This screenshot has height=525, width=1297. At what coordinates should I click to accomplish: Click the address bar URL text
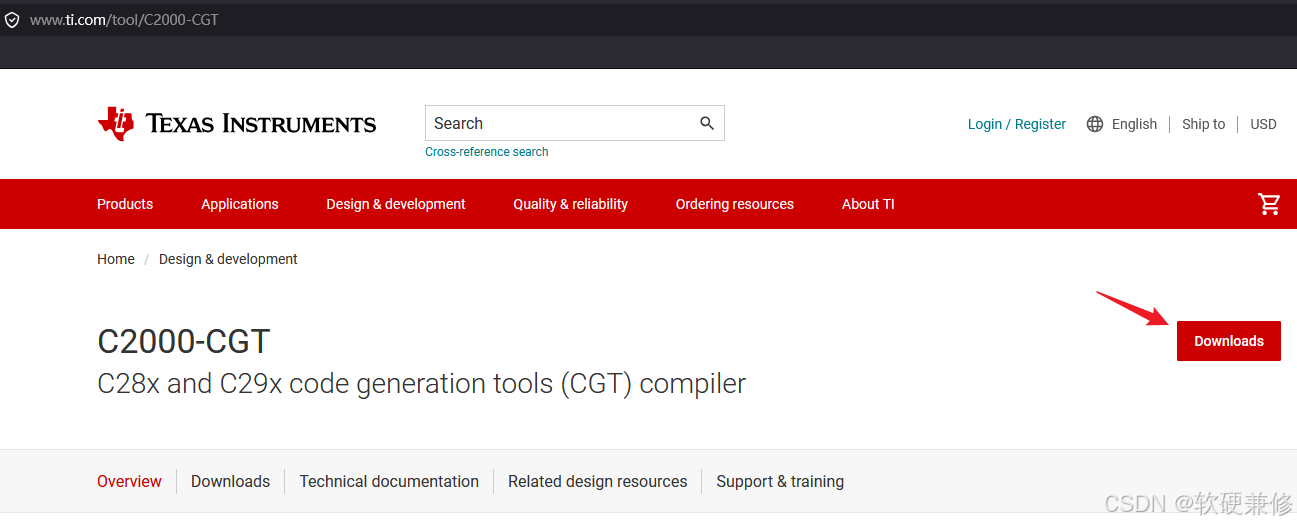124,20
